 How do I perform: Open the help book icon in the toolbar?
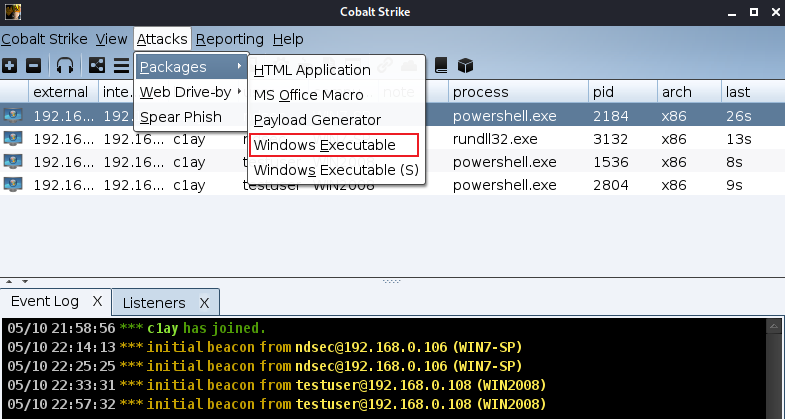point(441,66)
